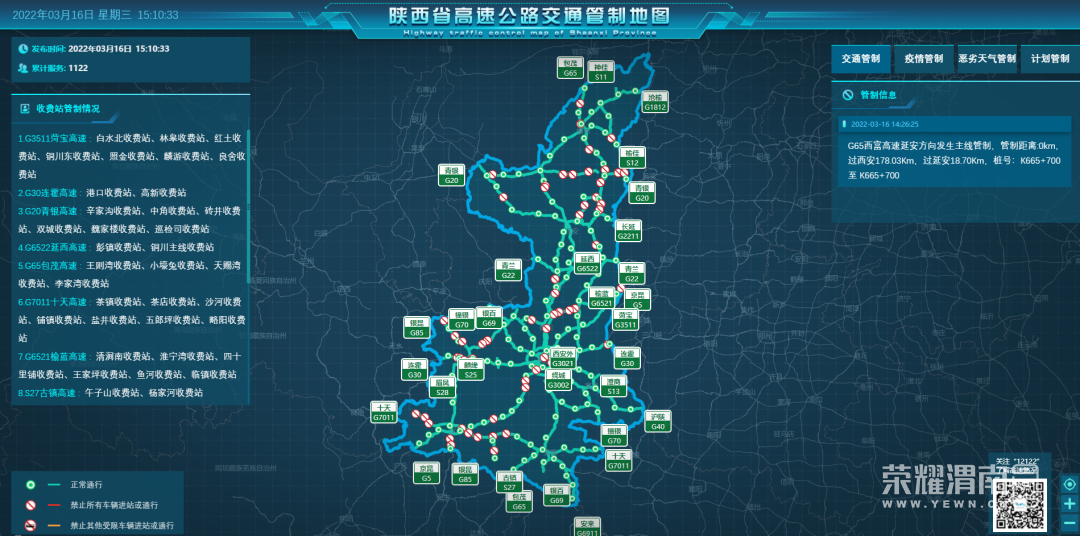Click the map locate/recenter icon

click(x=1069, y=485)
